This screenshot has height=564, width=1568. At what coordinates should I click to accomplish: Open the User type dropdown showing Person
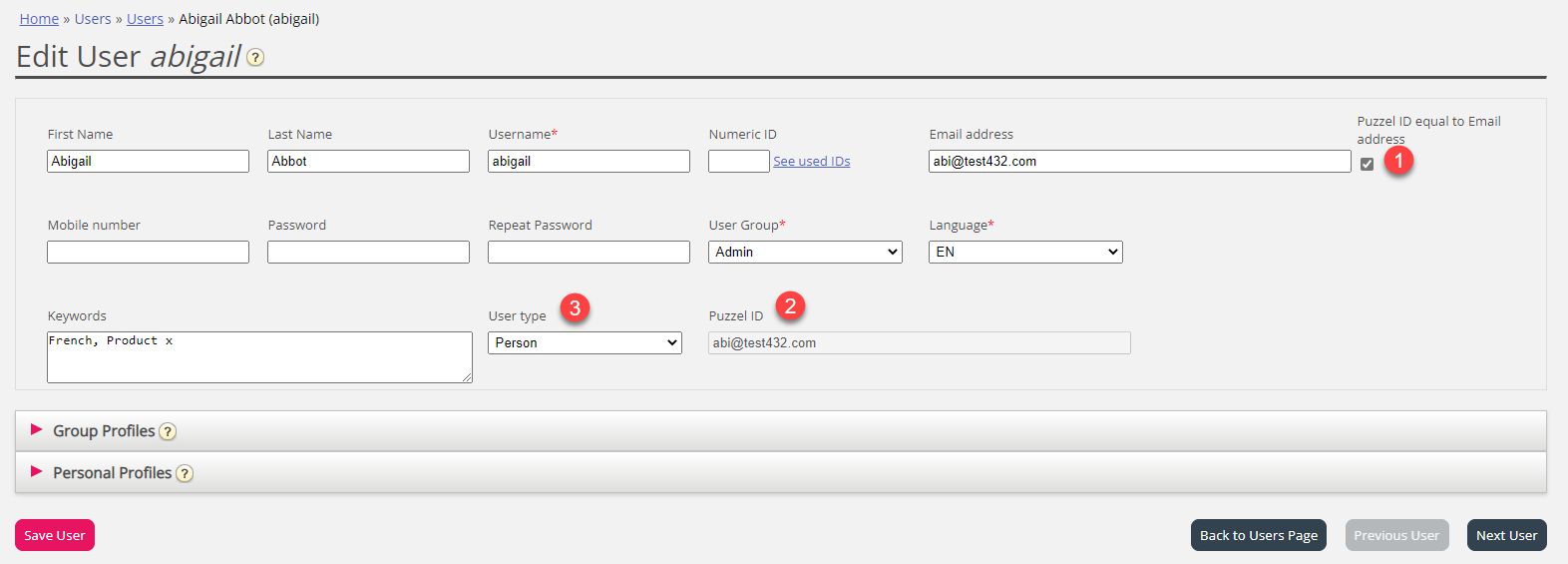[585, 343]
